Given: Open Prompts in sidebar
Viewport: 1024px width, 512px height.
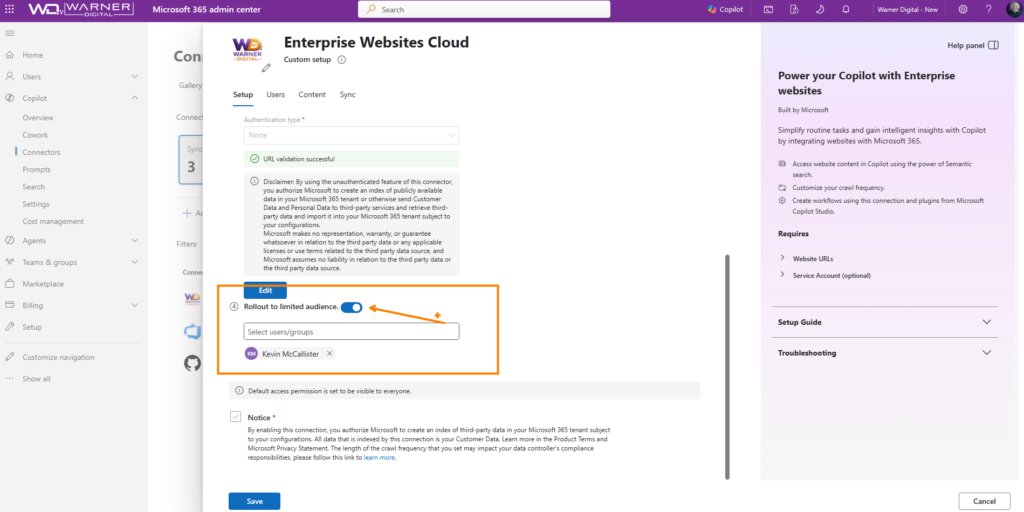Looking at the screenshot, I should (x=37, y=170).
